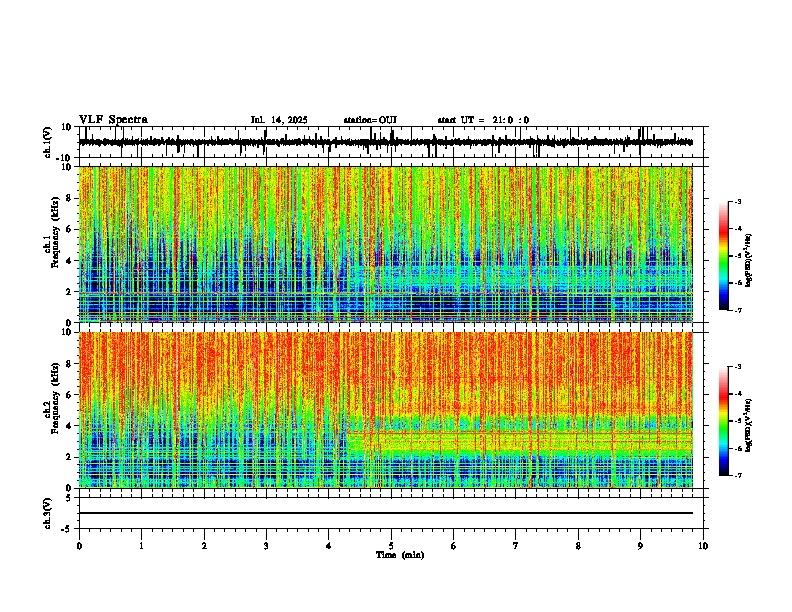The height and width of the screenshot is (612, 792).
Task: Click tick label 5 on Time axis
Action: point(391,546)
